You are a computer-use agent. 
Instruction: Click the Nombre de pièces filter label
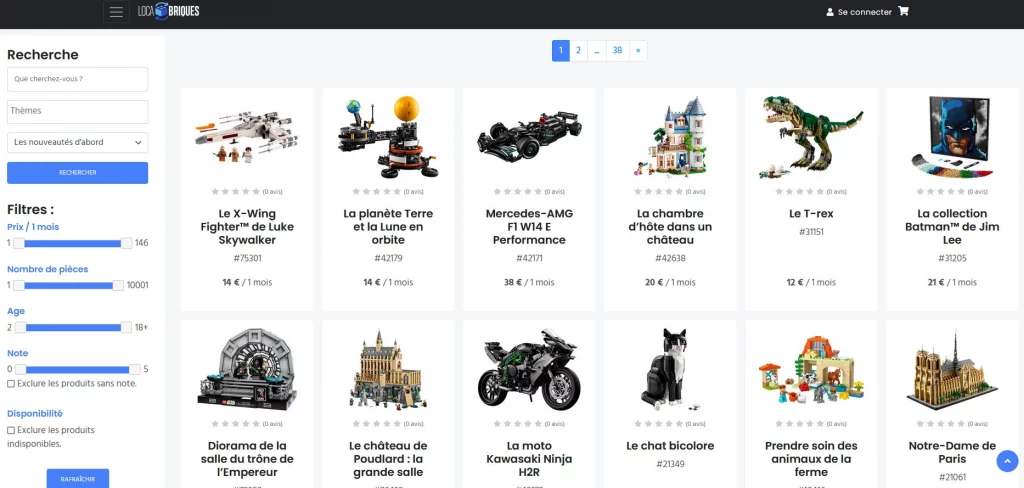click(x=48, y=269)
